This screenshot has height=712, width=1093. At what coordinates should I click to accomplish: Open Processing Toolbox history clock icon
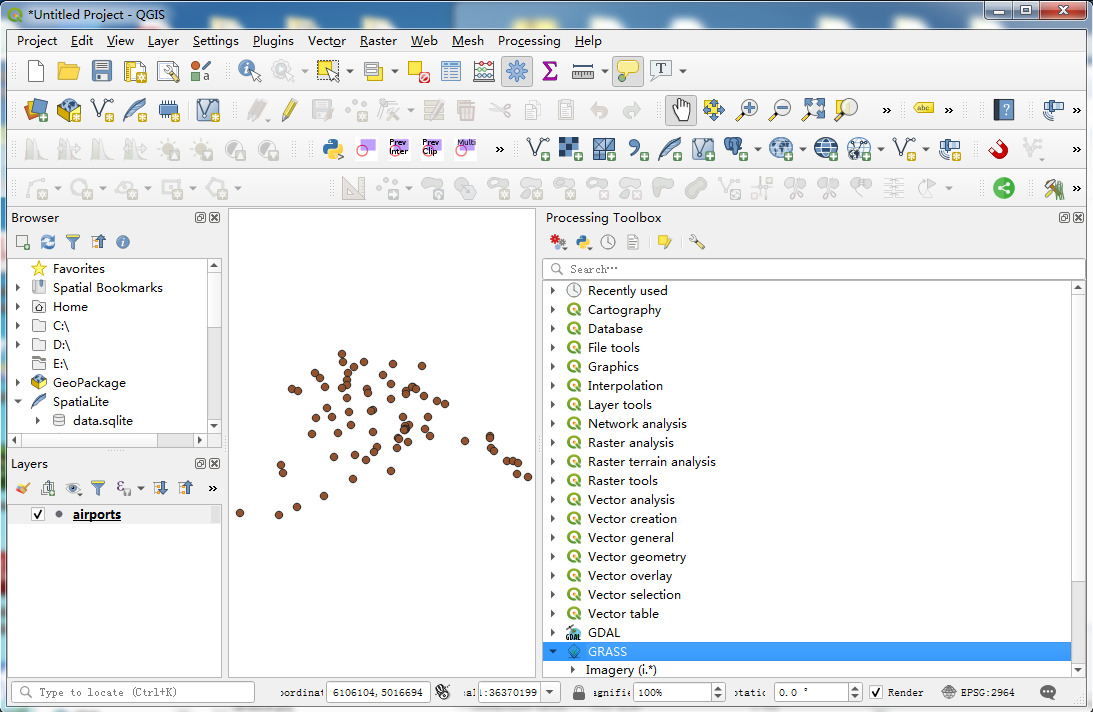(608, 242)
